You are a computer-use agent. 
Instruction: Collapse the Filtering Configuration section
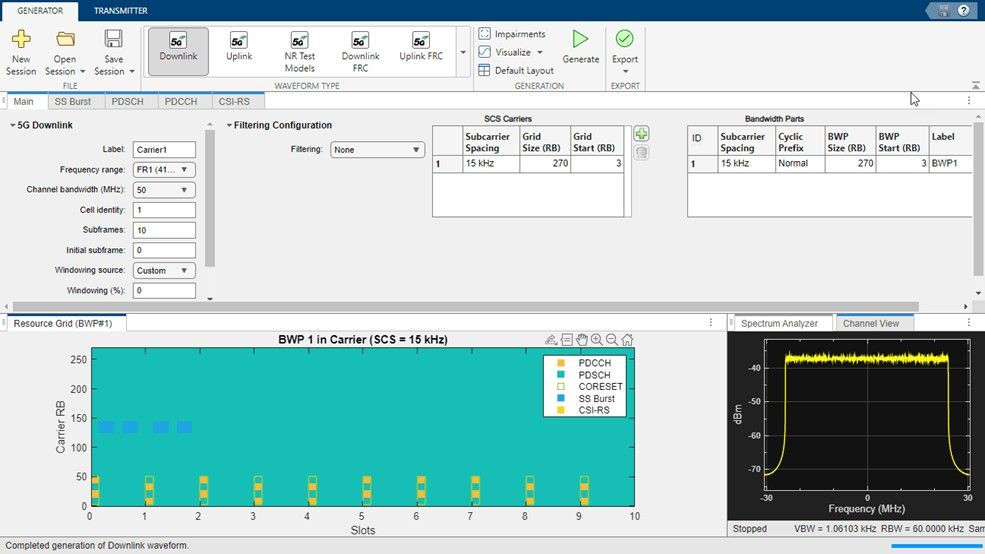(x=229, y=126)
